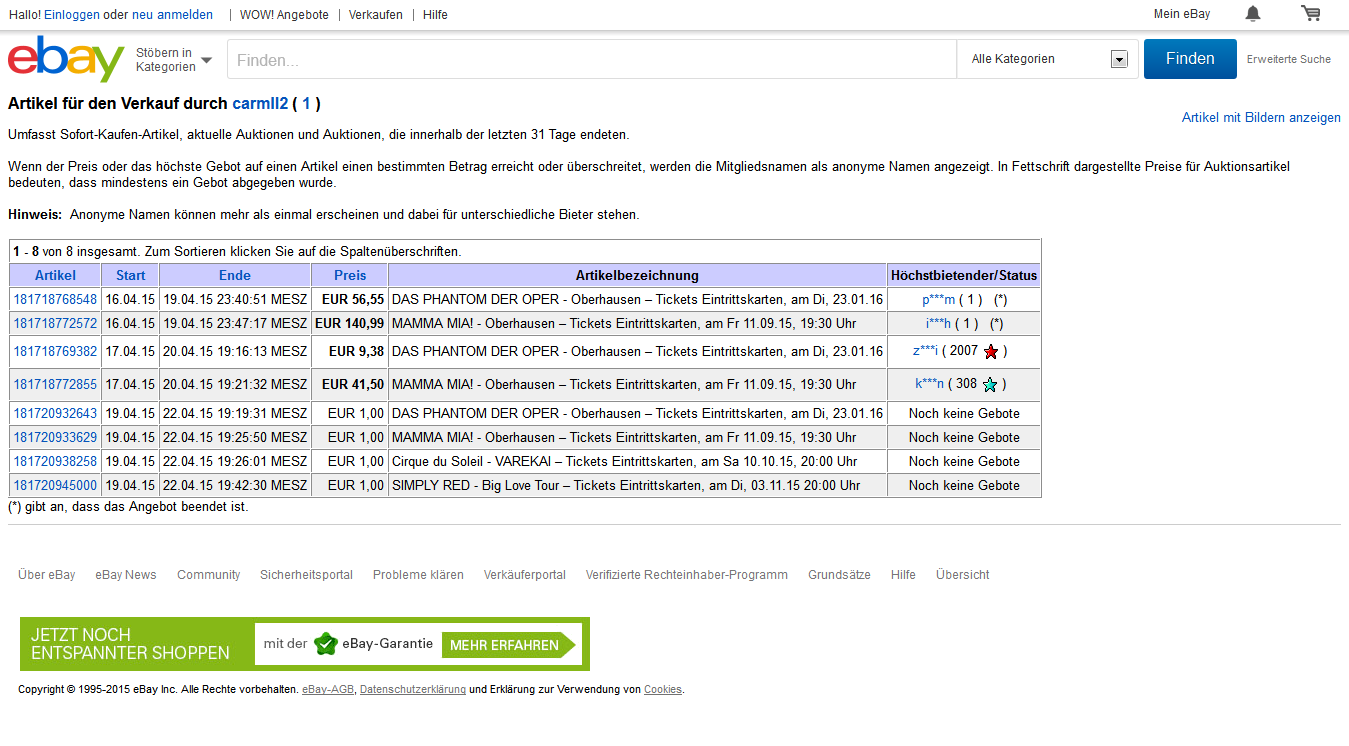Click end time 20.04.15 19:16:13 MESZ
This screenshot has width=1349, height=746.
point(235,351)
